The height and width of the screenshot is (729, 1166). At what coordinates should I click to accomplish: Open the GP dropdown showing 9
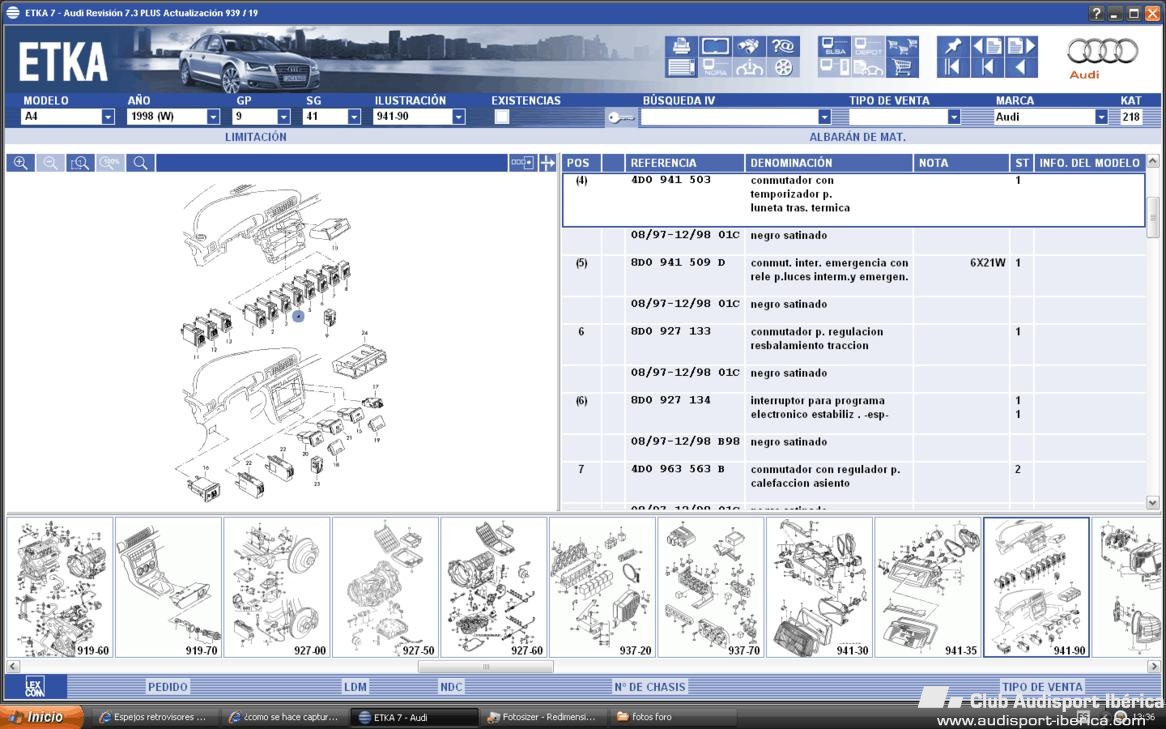point(284,117)
